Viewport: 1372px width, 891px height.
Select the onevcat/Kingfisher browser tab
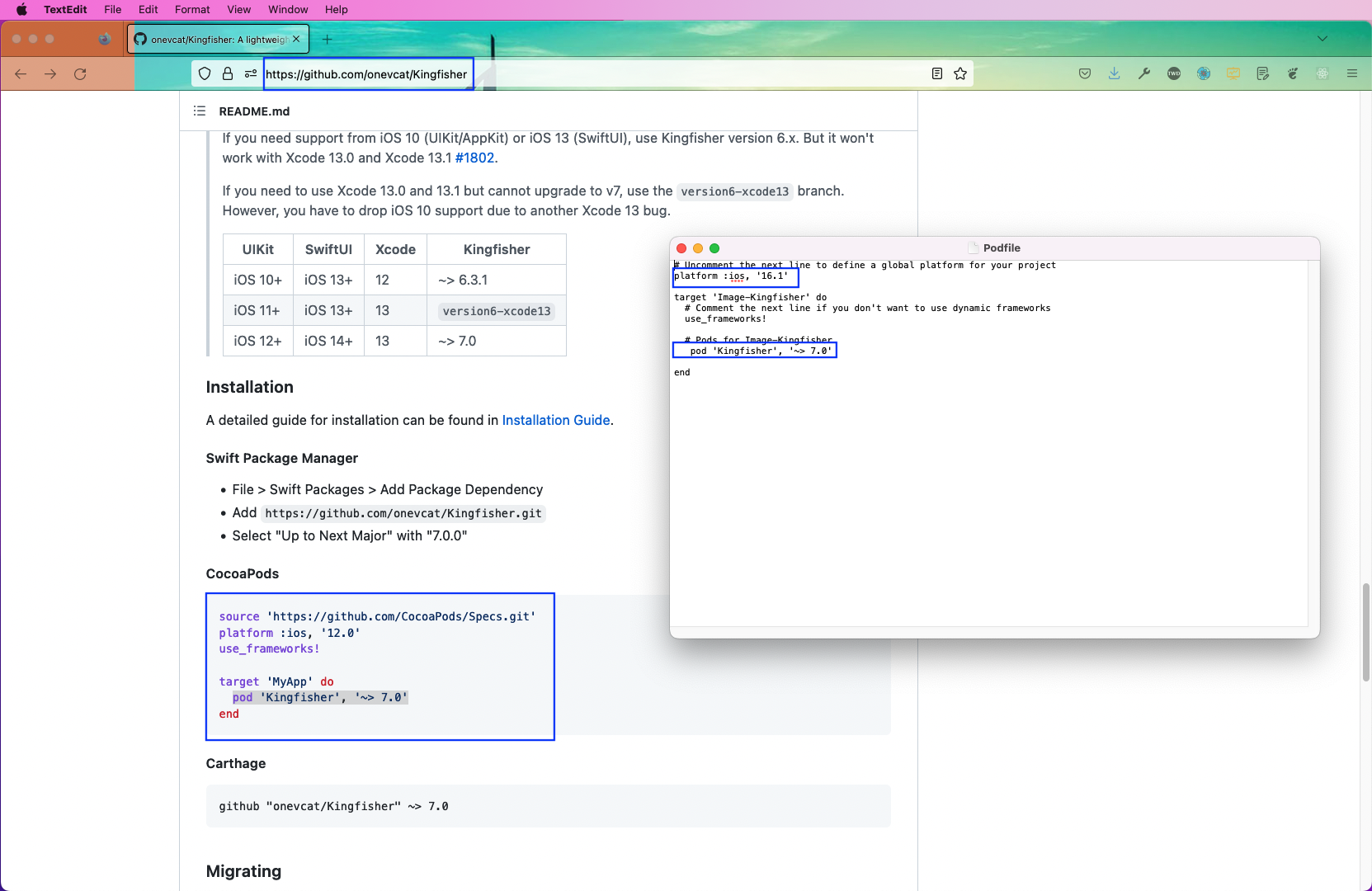[x=218, y=39]
